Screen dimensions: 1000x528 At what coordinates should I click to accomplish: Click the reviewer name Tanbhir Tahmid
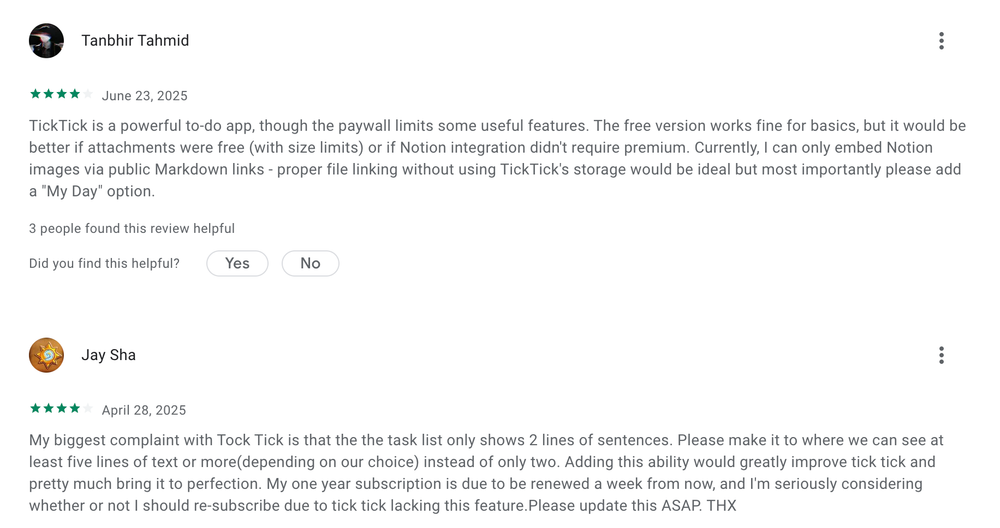point(135,41)
